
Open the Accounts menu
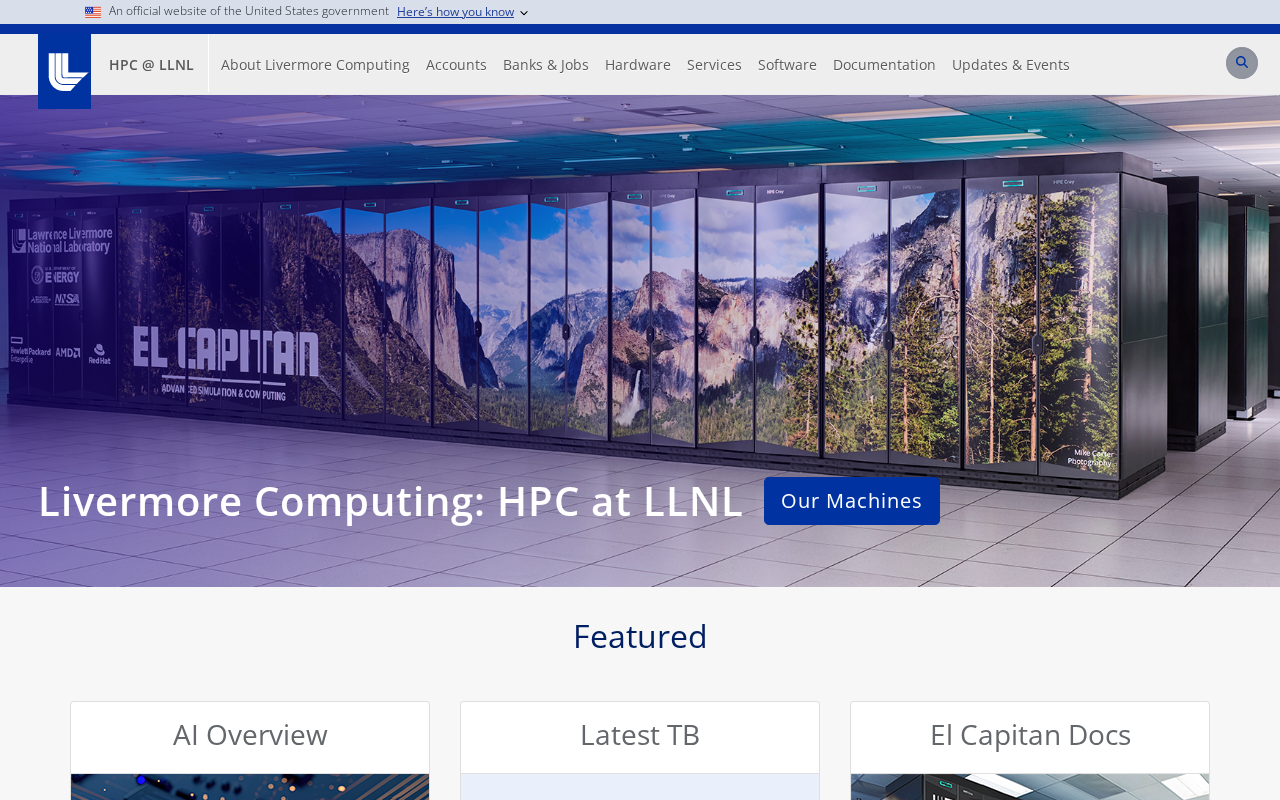456,65
